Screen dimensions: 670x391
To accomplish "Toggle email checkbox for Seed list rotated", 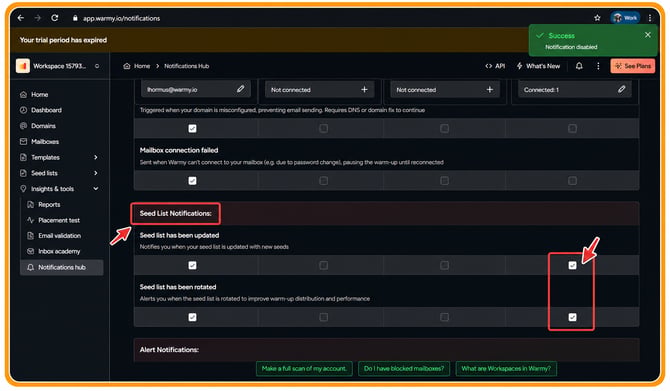I will (x=192, y=317).
